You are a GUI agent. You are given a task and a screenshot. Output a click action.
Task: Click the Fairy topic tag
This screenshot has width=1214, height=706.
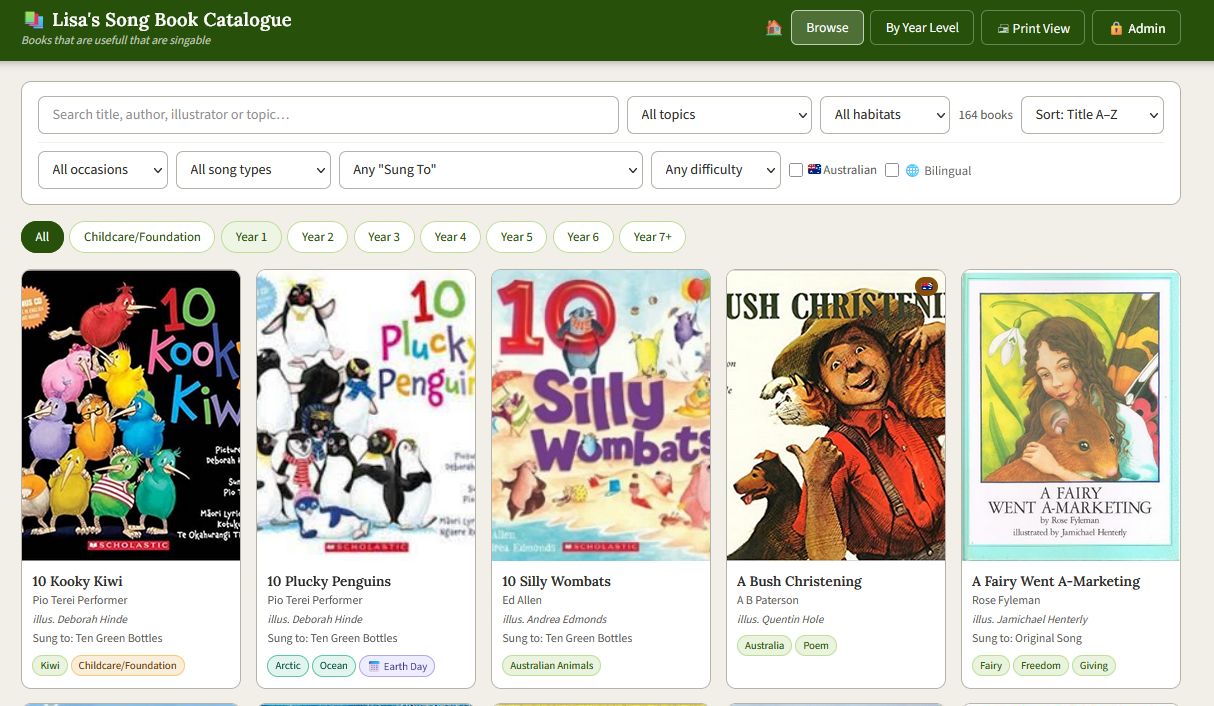(991, 666)
